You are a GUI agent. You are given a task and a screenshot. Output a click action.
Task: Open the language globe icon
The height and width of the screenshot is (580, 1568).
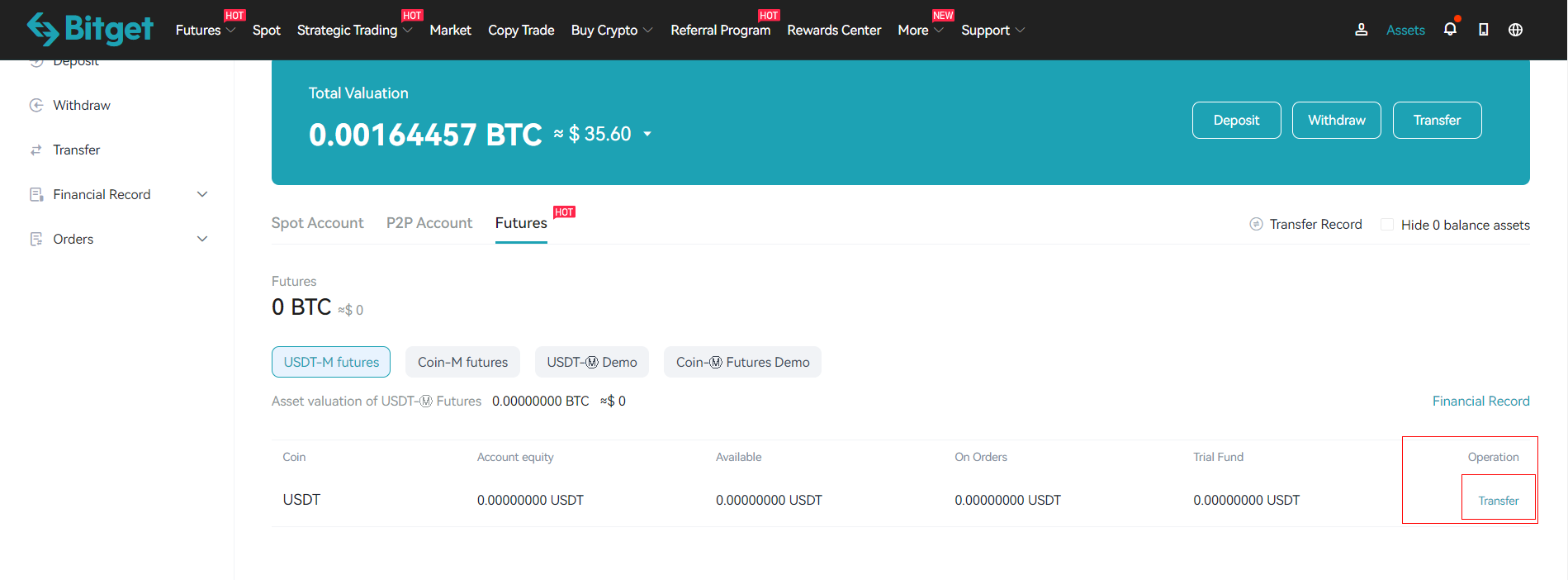pos(1515,30)
